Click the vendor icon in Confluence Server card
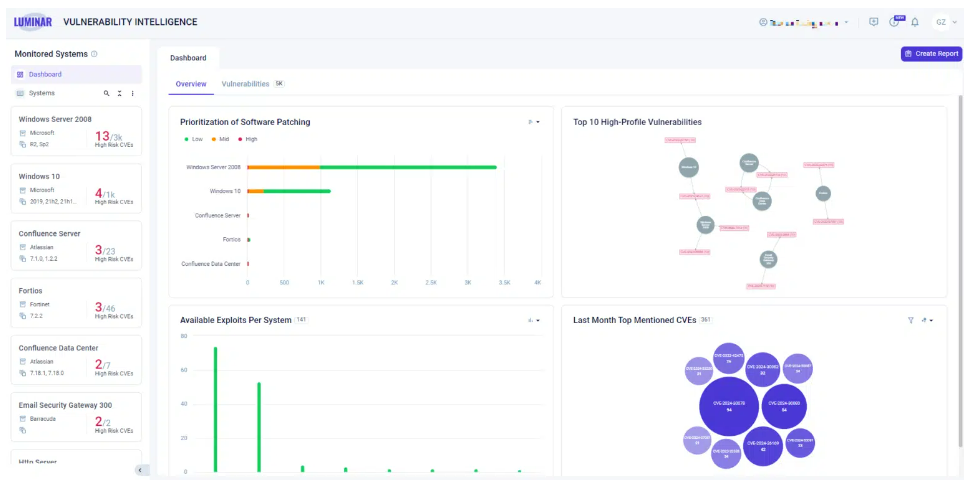Image resolution: width=977 pixels, height=492 pixels. point(22,247)
